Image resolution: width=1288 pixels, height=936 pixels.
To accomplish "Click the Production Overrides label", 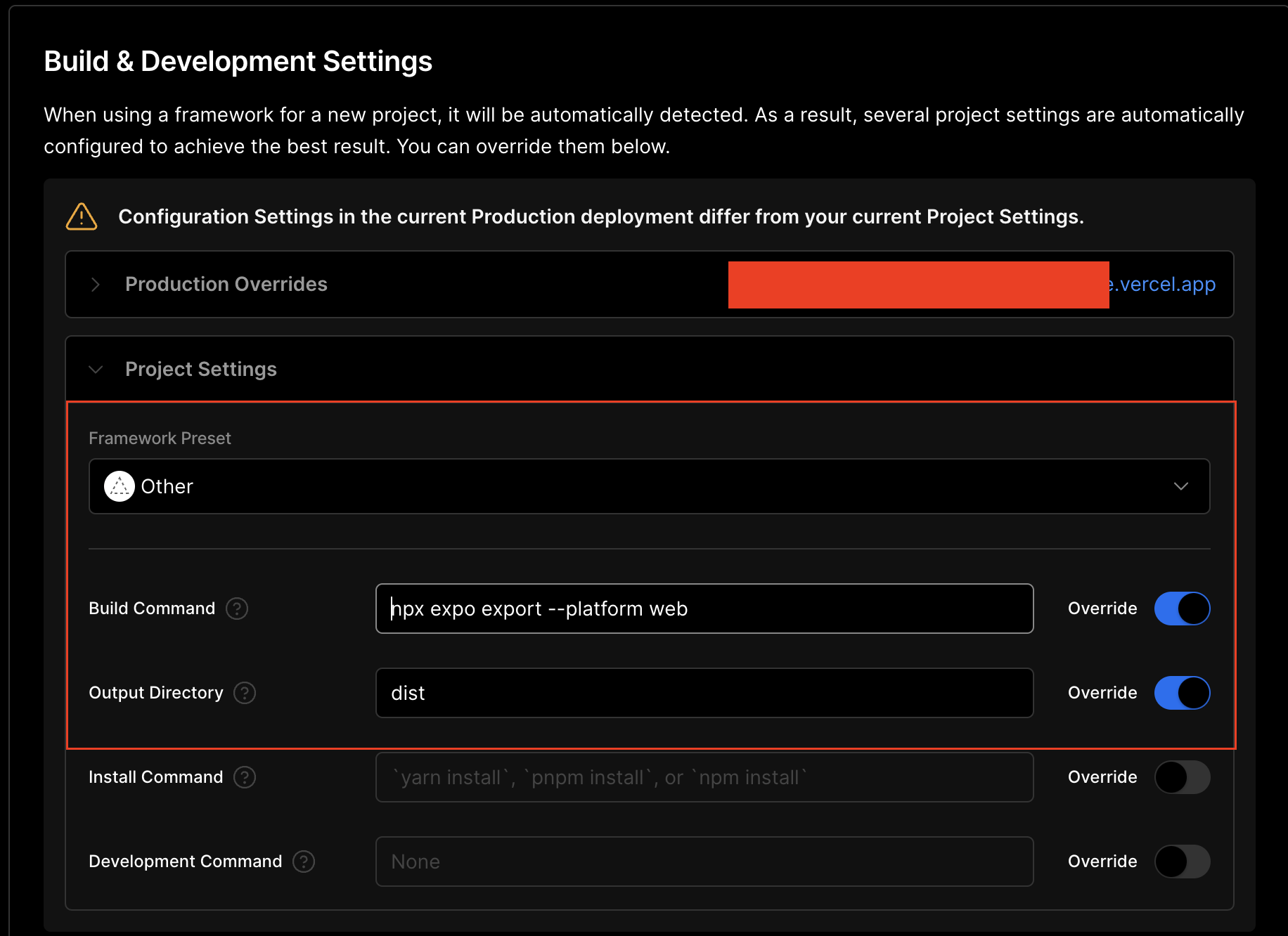I will pos(226,285).
